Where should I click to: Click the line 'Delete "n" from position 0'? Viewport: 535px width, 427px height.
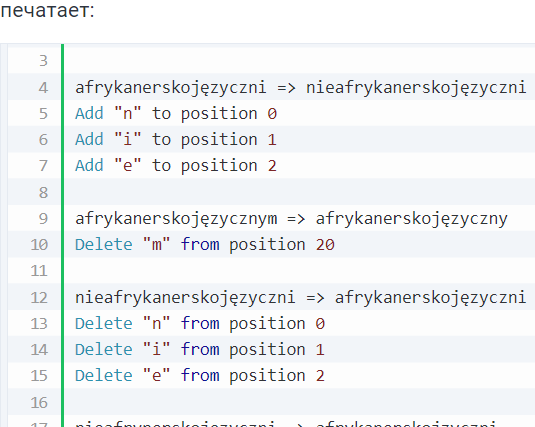[200, 324]
